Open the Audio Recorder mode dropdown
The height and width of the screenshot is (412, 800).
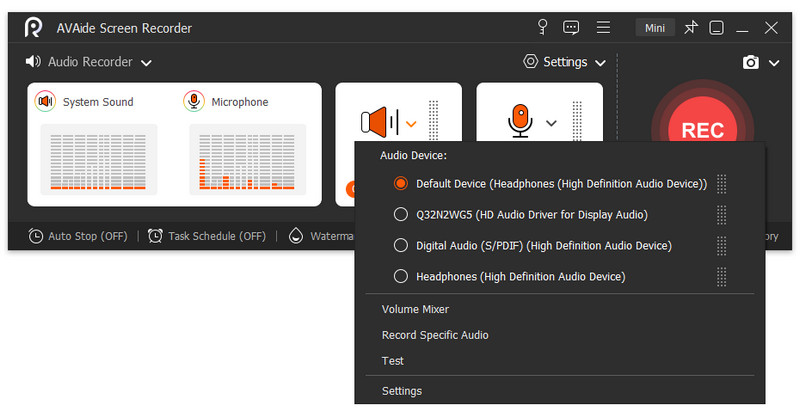point(146,63)
